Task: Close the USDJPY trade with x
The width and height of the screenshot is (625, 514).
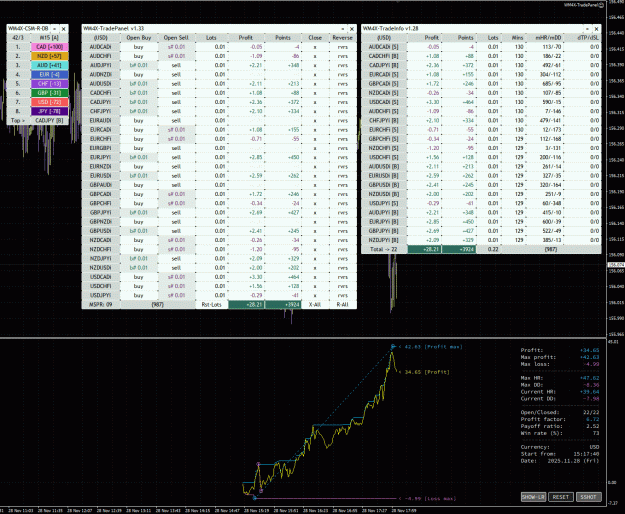Action: [x=315, y=295]
